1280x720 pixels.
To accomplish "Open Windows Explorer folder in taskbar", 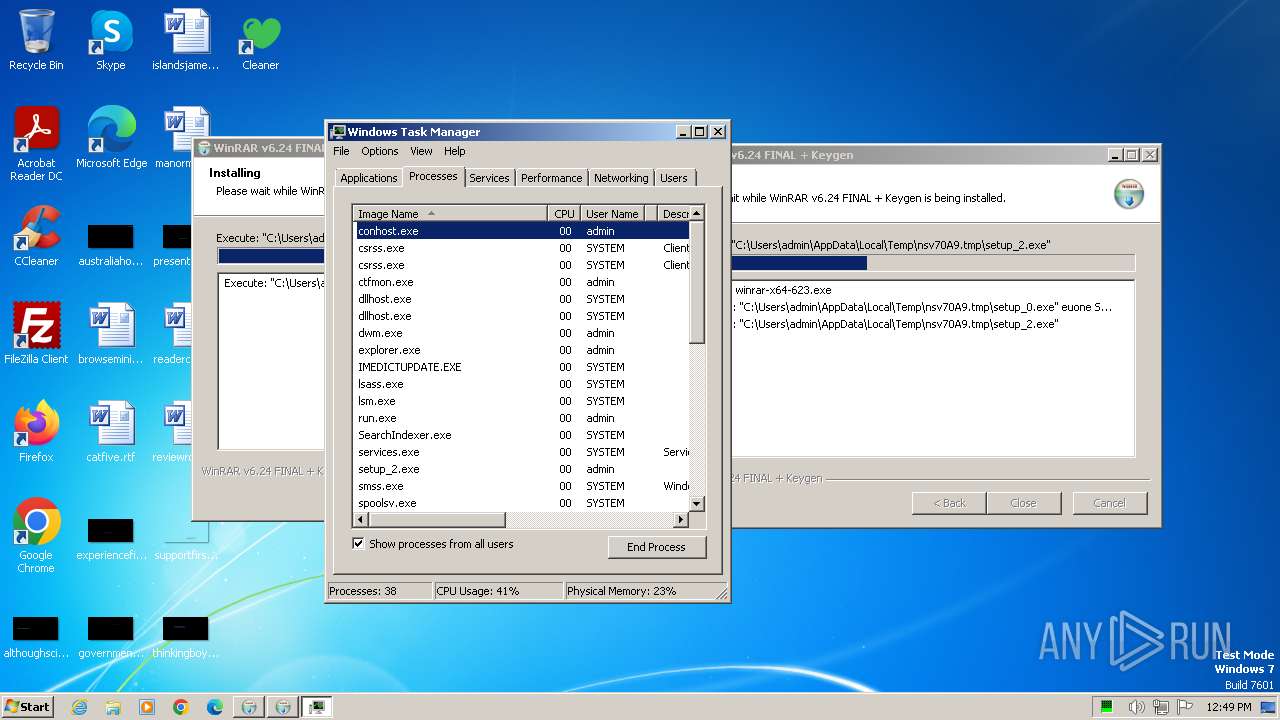I will 113,707.
